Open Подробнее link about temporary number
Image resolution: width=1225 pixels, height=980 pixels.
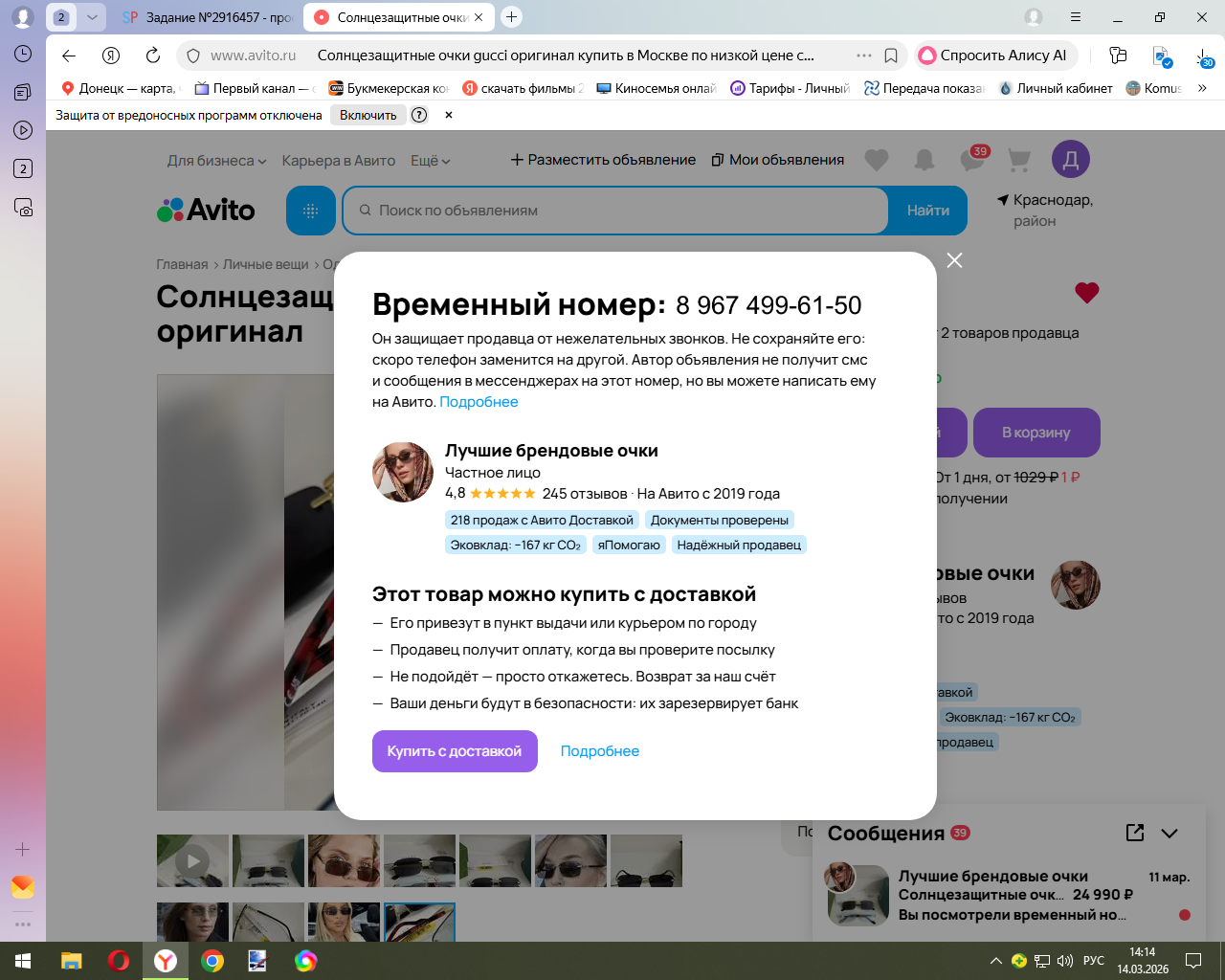(x=479, y=402)
